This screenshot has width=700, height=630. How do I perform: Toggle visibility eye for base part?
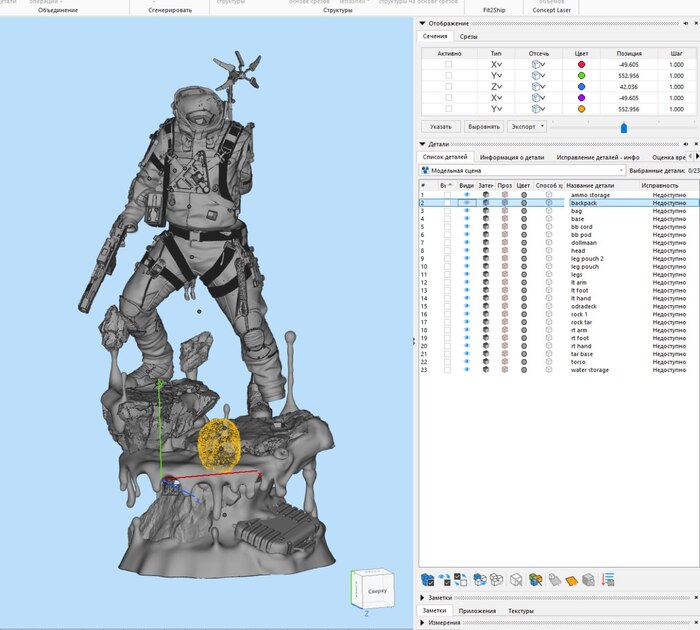467,219
